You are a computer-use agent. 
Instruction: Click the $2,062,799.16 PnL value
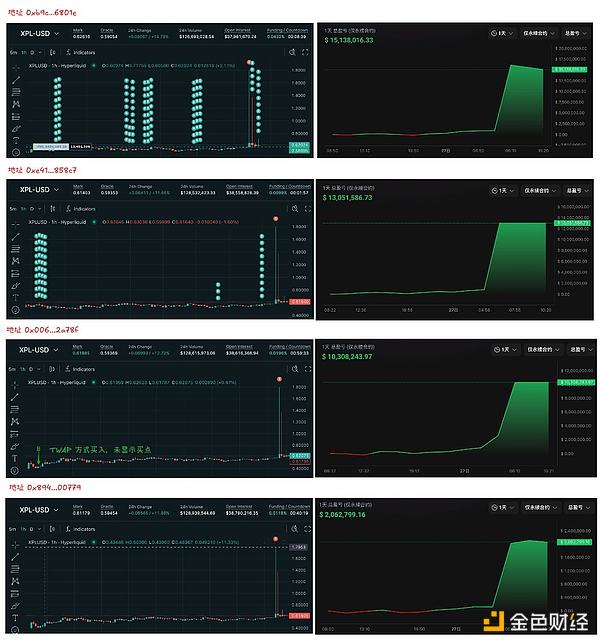(342, 515)
